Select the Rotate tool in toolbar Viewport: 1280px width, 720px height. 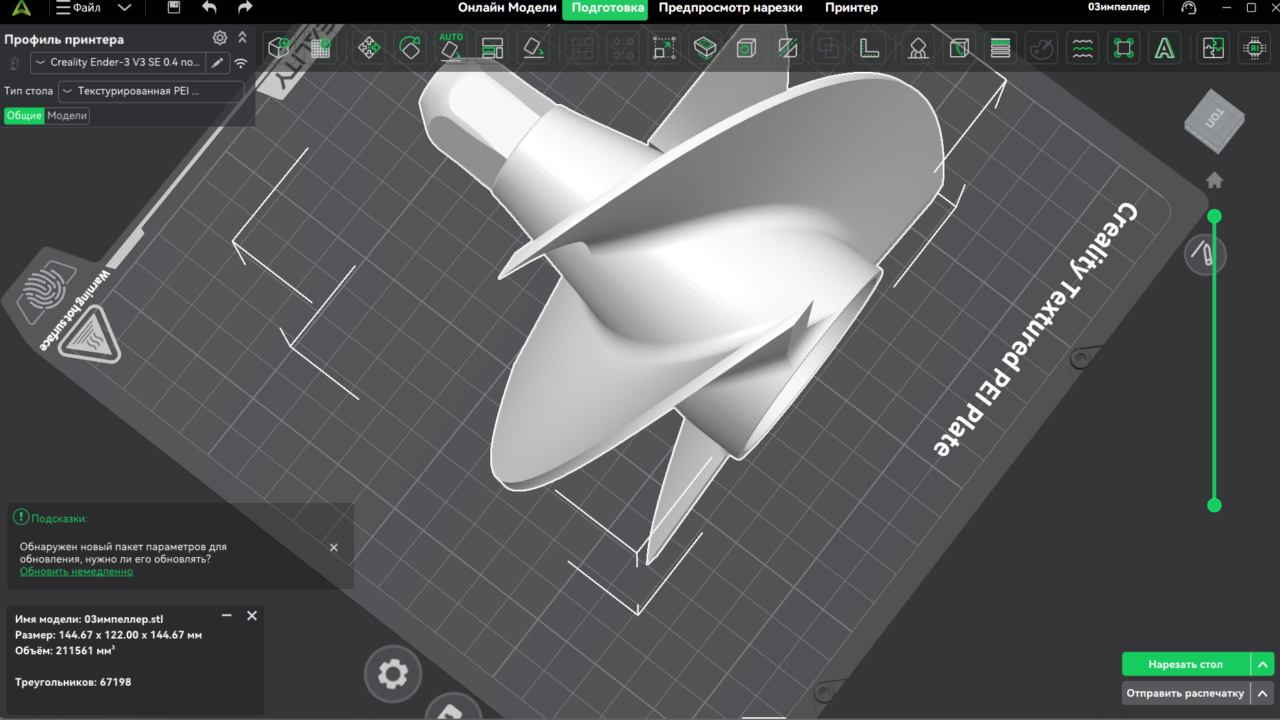coord(409,48)
